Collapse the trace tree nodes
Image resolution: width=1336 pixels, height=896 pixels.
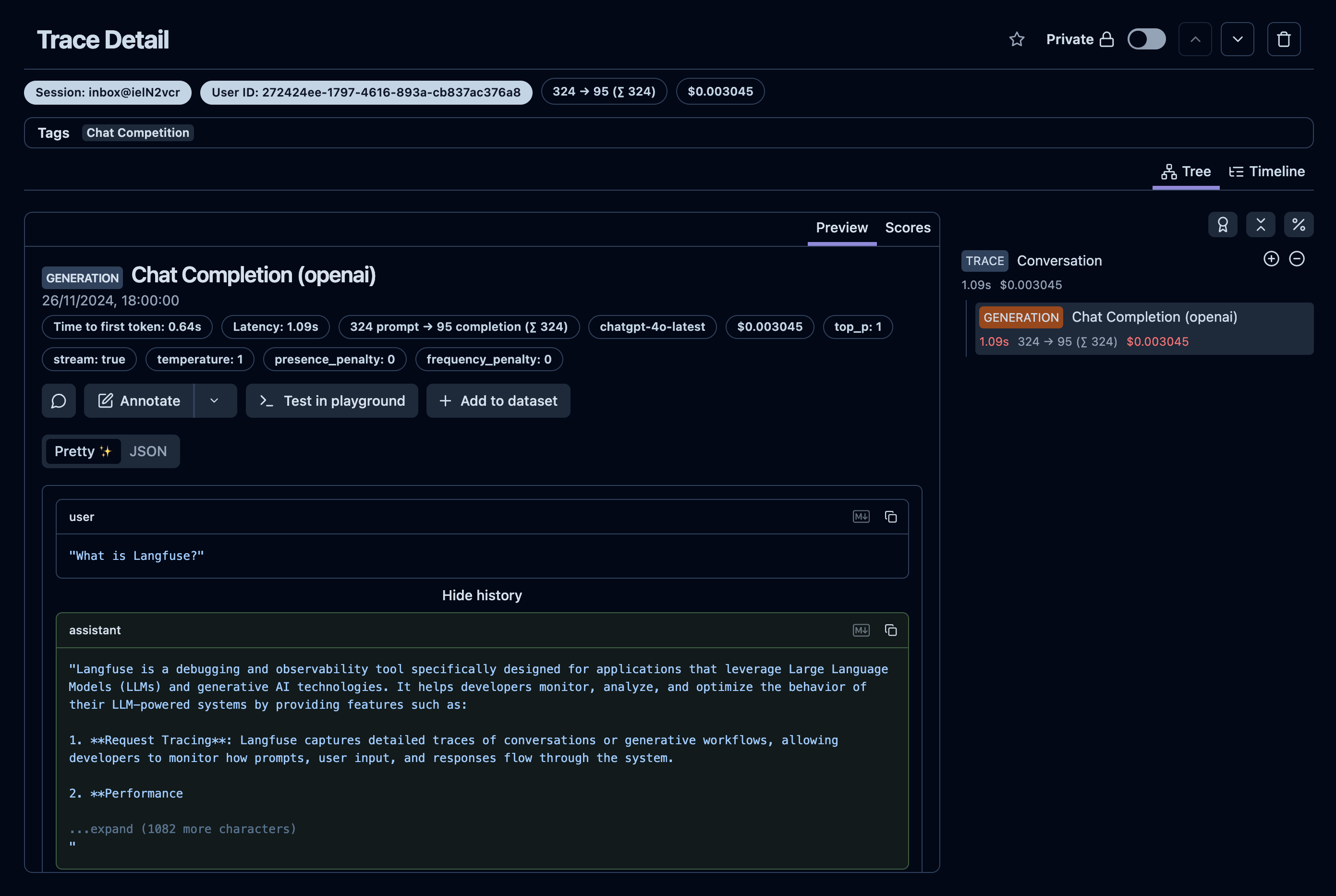click(1261, 225)
